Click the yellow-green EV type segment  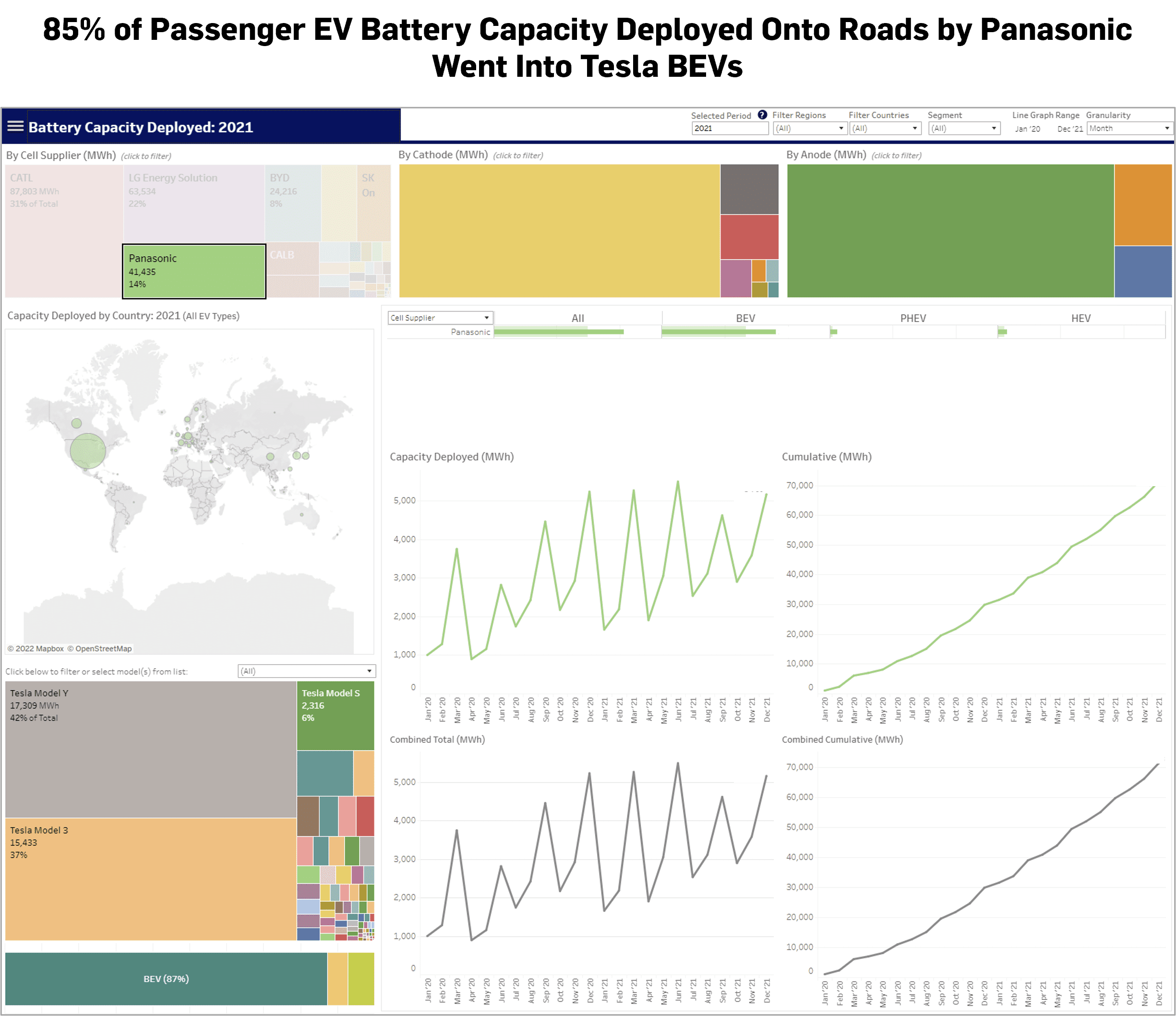pyautogui.click(x=361, y=979)
